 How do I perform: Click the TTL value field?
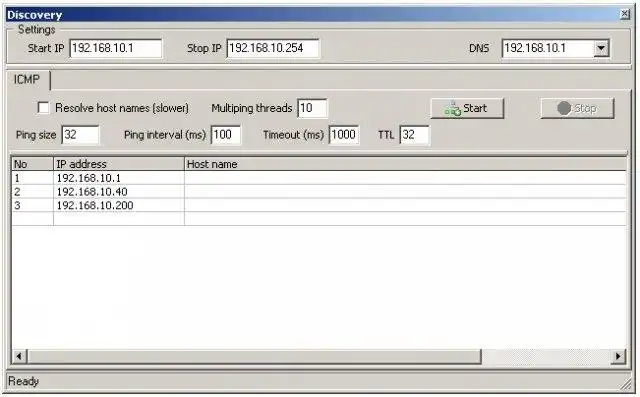tap(414, 135)
